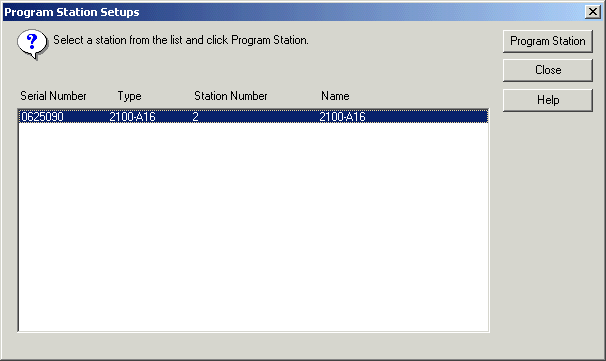
Task: Click the Name column header
Action: [x=335, y=96]
